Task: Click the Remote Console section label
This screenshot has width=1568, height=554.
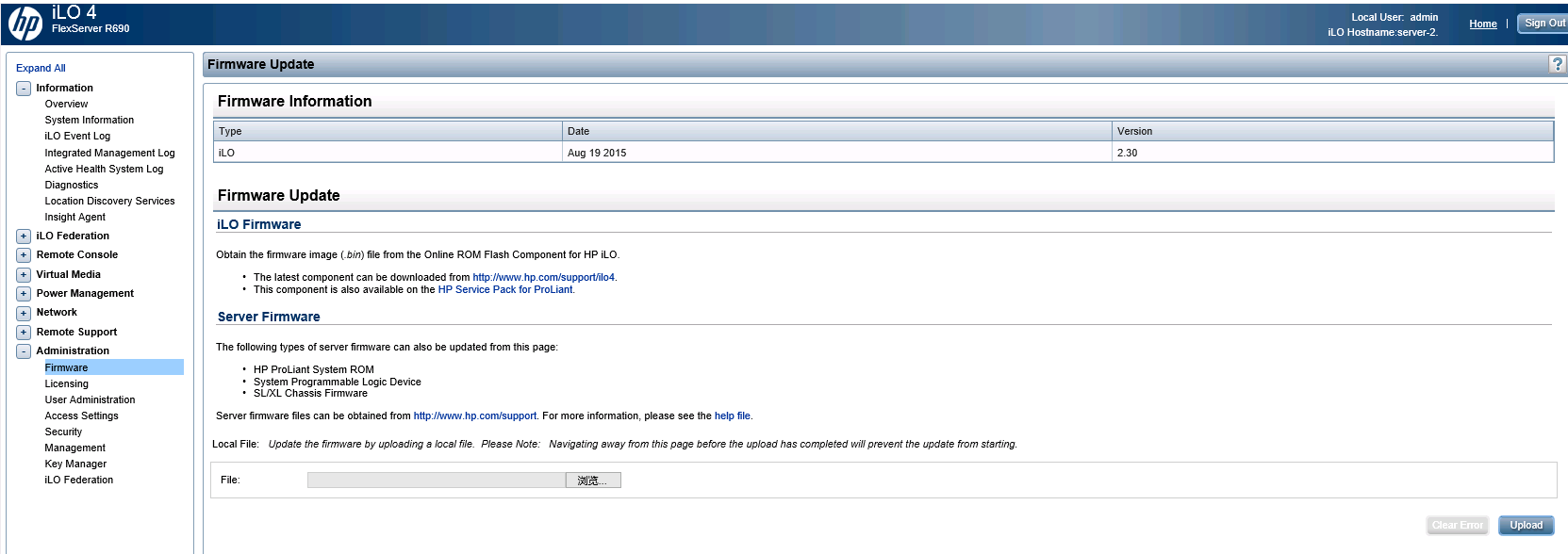Action: (x=77, y=254)
